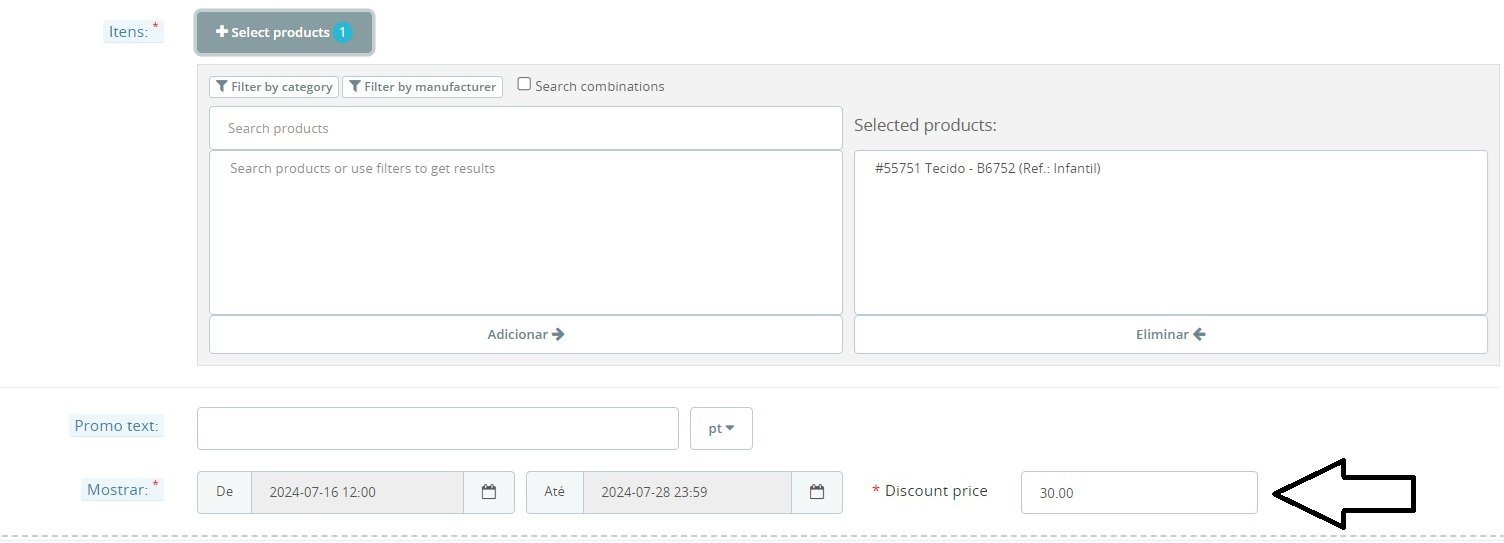1504x543 pixels.
Task: Click the plus icon on Select products
Action: [222, 32]
